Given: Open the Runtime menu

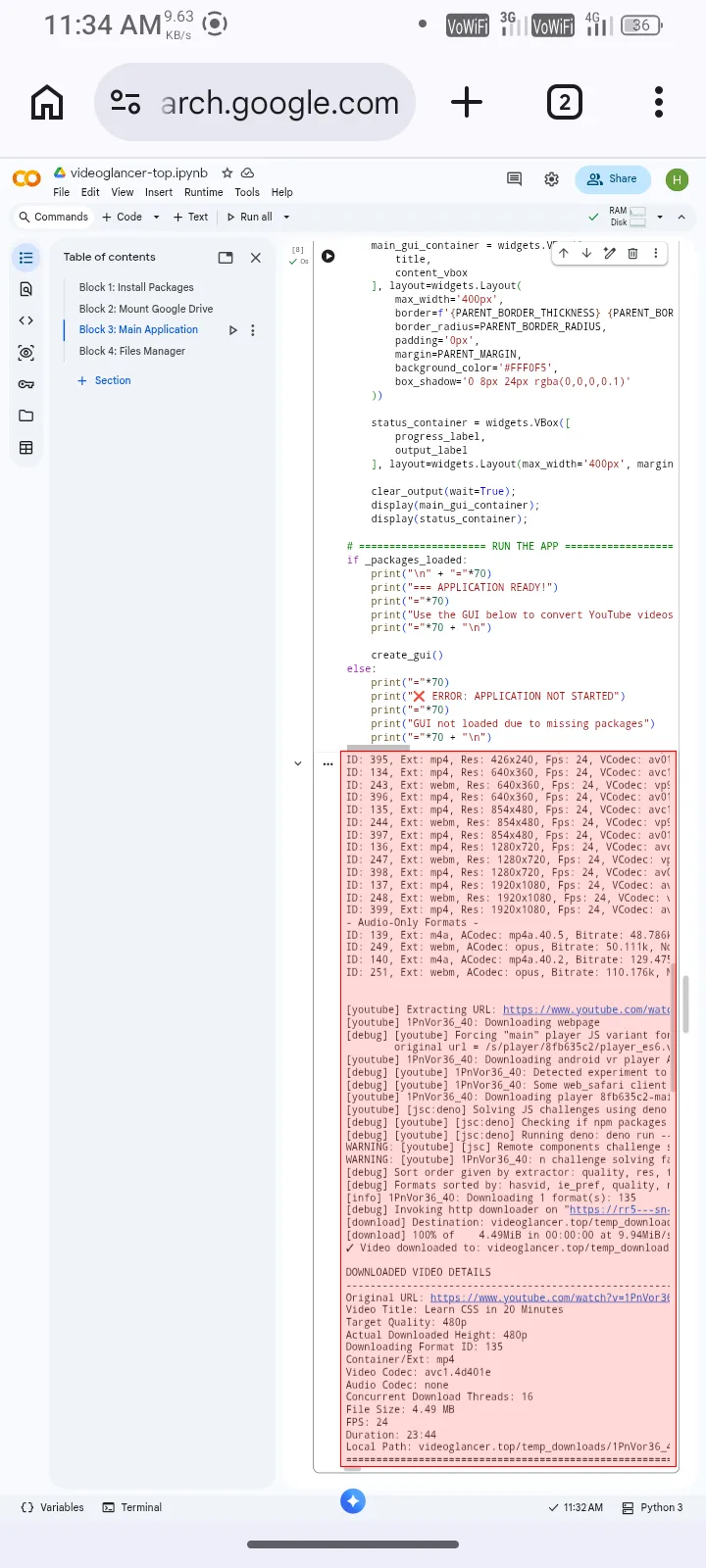Looking at the screenshot, I should [204, 192].
